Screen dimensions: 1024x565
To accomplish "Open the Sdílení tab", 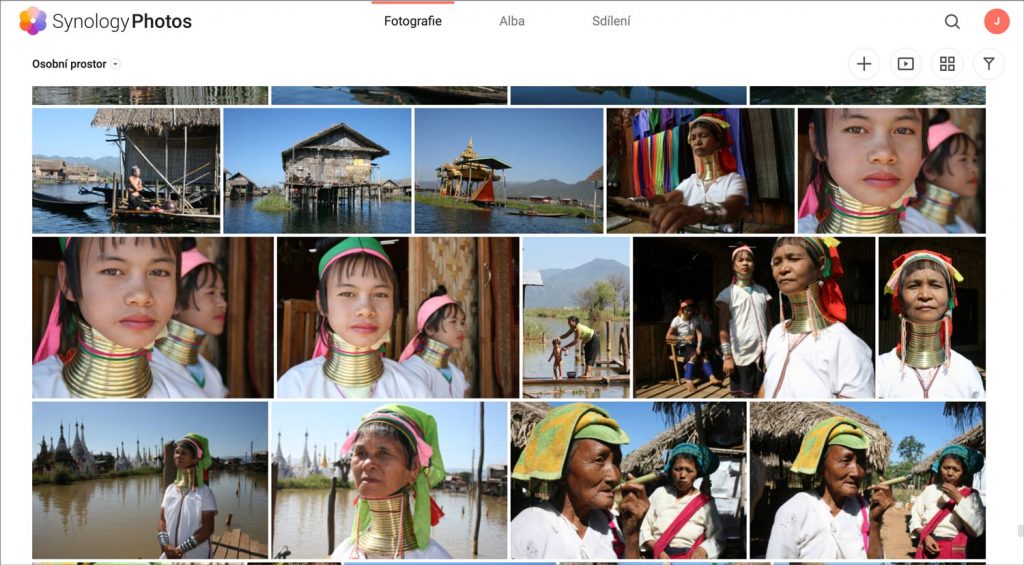I will (x=611, y=21).
